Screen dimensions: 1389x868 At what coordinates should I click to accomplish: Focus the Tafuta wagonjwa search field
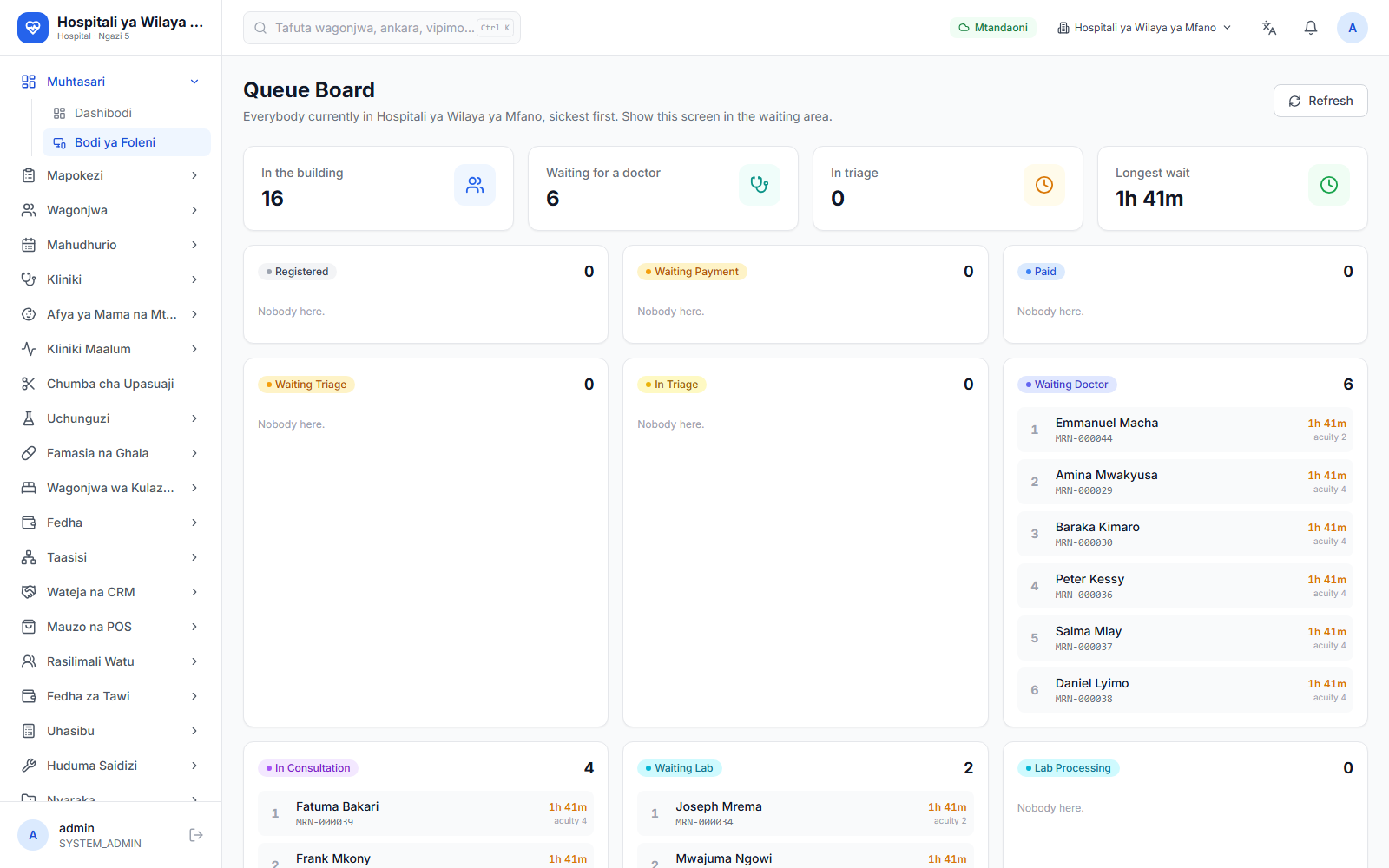coord(382,28)
